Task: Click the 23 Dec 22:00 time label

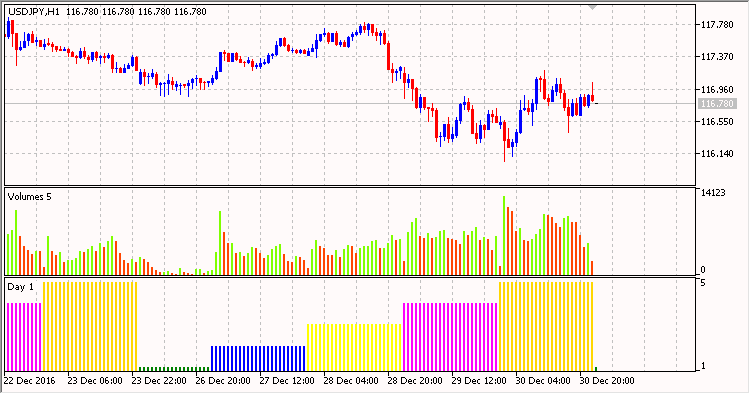Action: click(x=159, y=381)
